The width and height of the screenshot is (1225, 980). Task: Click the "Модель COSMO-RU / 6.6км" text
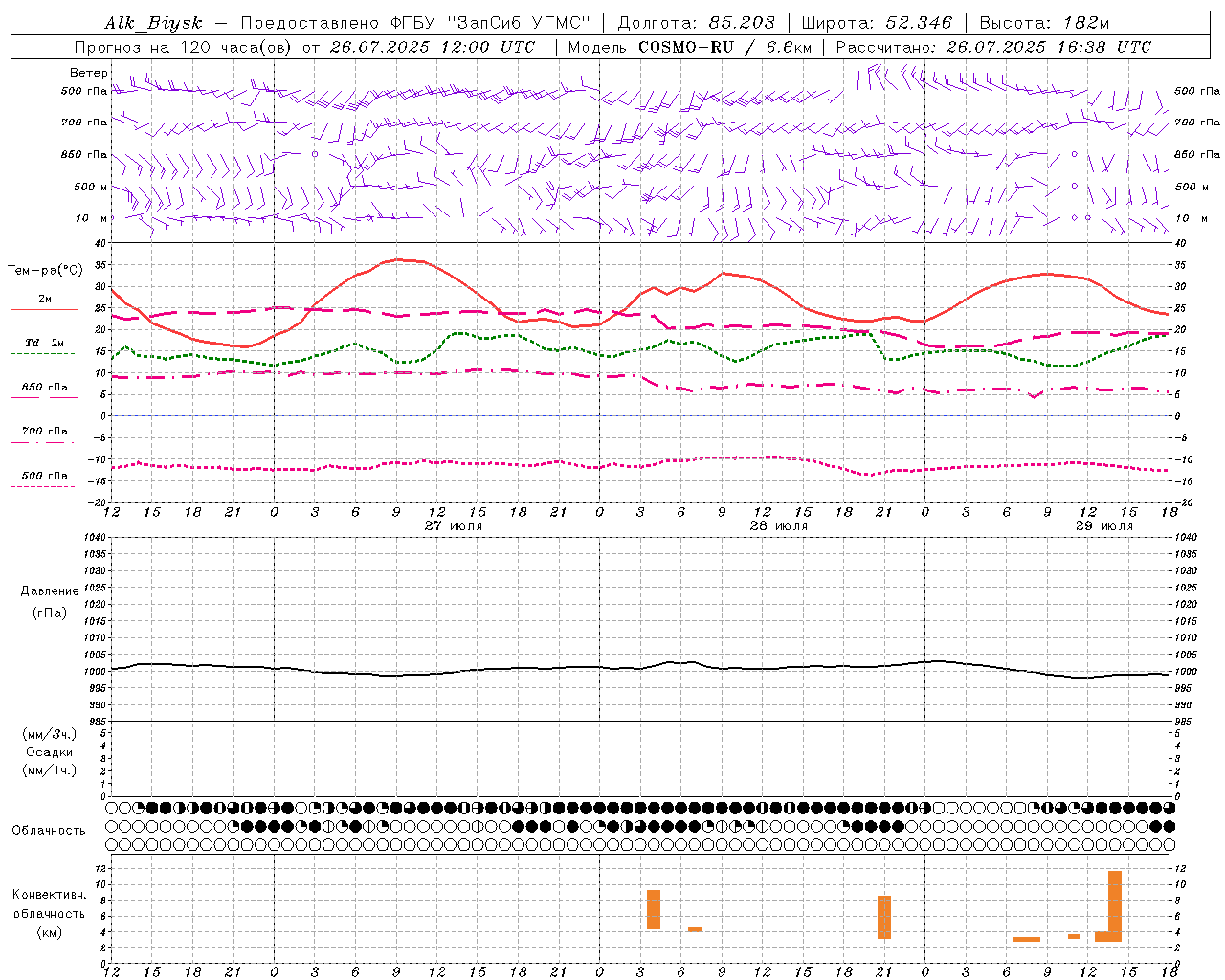click(689, 47)
